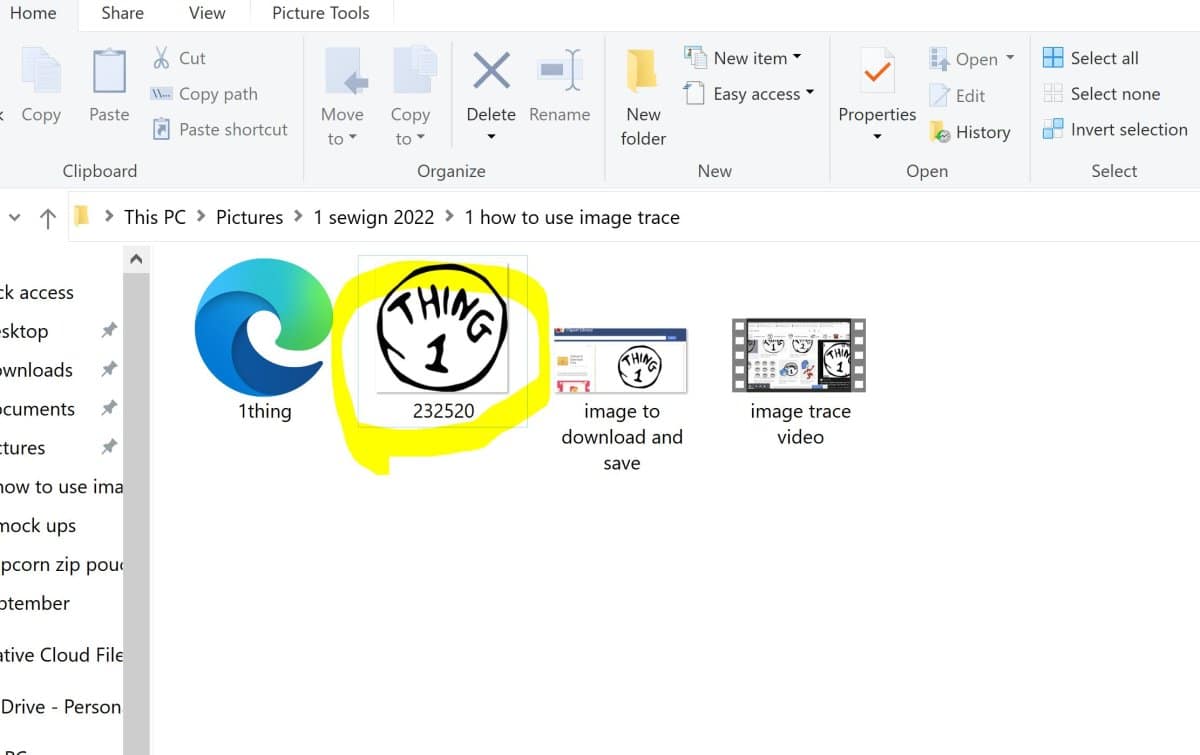Image resolution: width=1200 pixels, height=755 pixels.
Task: Switch to the View ribbon tab
Action: pyautogui.click(x=207, y=13)
